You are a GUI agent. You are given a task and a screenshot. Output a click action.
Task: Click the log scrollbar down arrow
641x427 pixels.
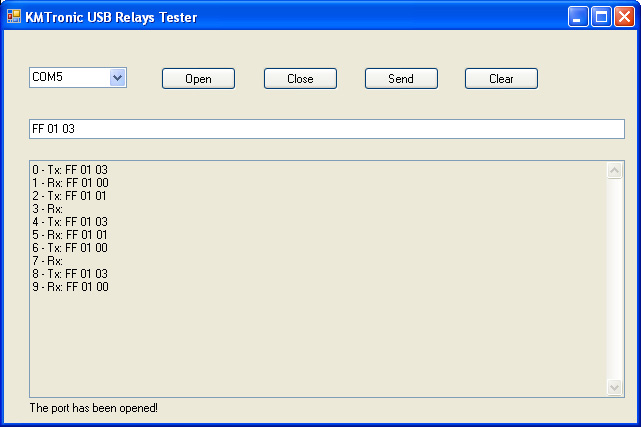point(614,387)
